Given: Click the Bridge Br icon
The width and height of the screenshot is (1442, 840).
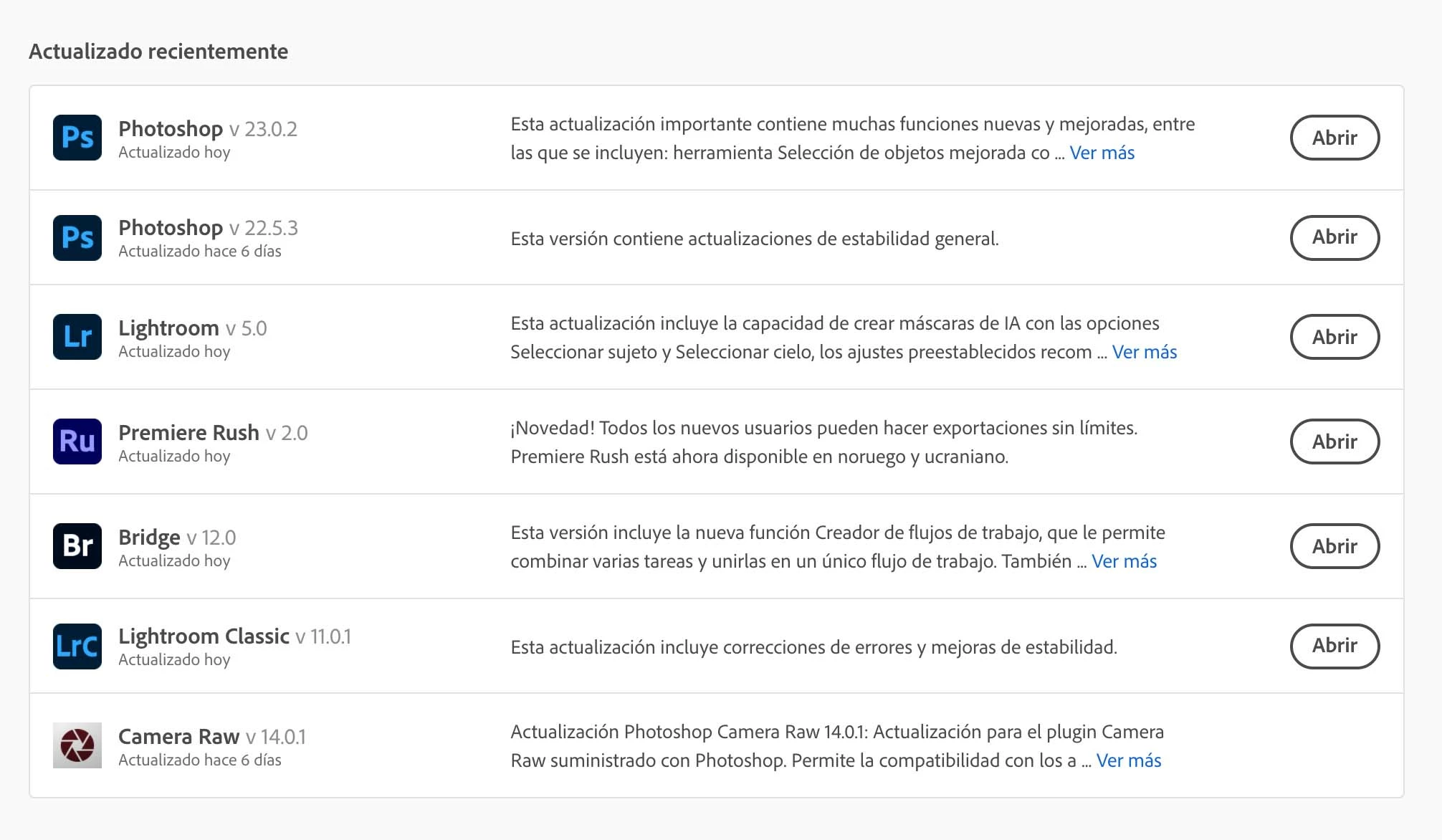Looking at the screenshot, I should tap(77, 546).
